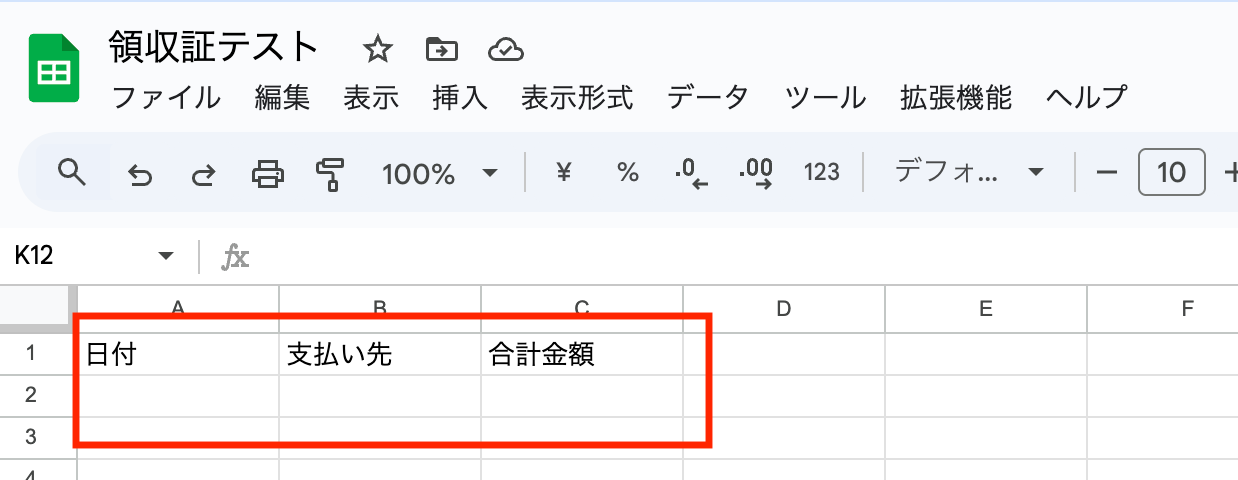Print the spreadsheet with printer icon
Screen dimensions: 1238x480
pyautogui.click(x=267, y=174)
